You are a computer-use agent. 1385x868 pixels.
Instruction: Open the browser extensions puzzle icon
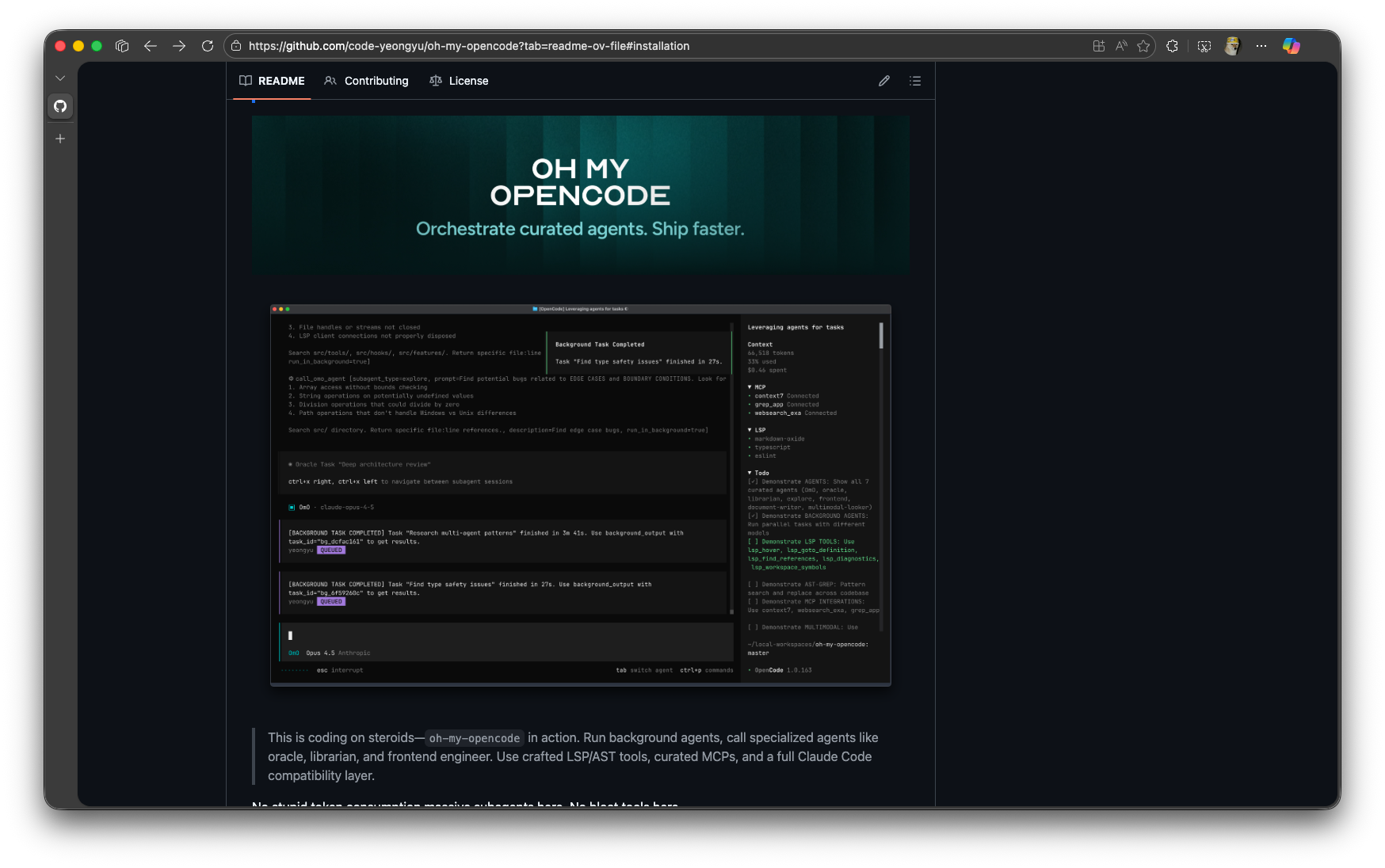tap(1173, 46)
